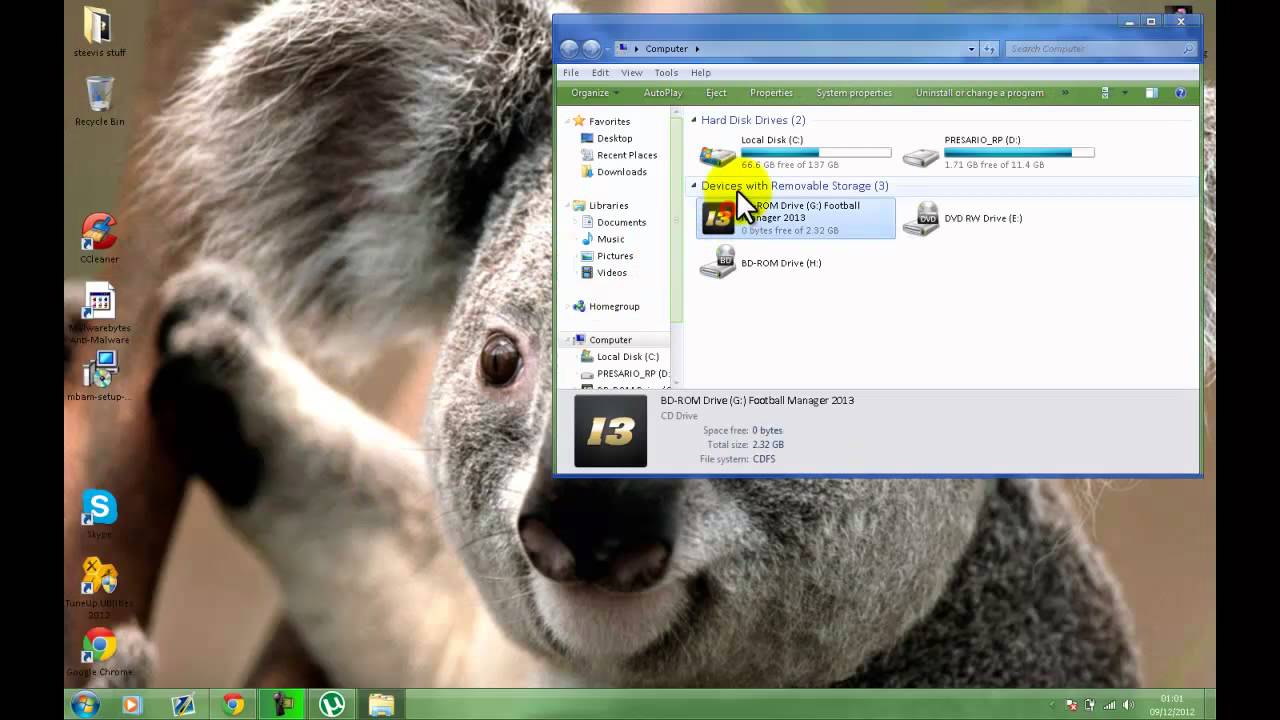
Task: Show more toolbar commands via double chevron
Action: click(1064, 93)
